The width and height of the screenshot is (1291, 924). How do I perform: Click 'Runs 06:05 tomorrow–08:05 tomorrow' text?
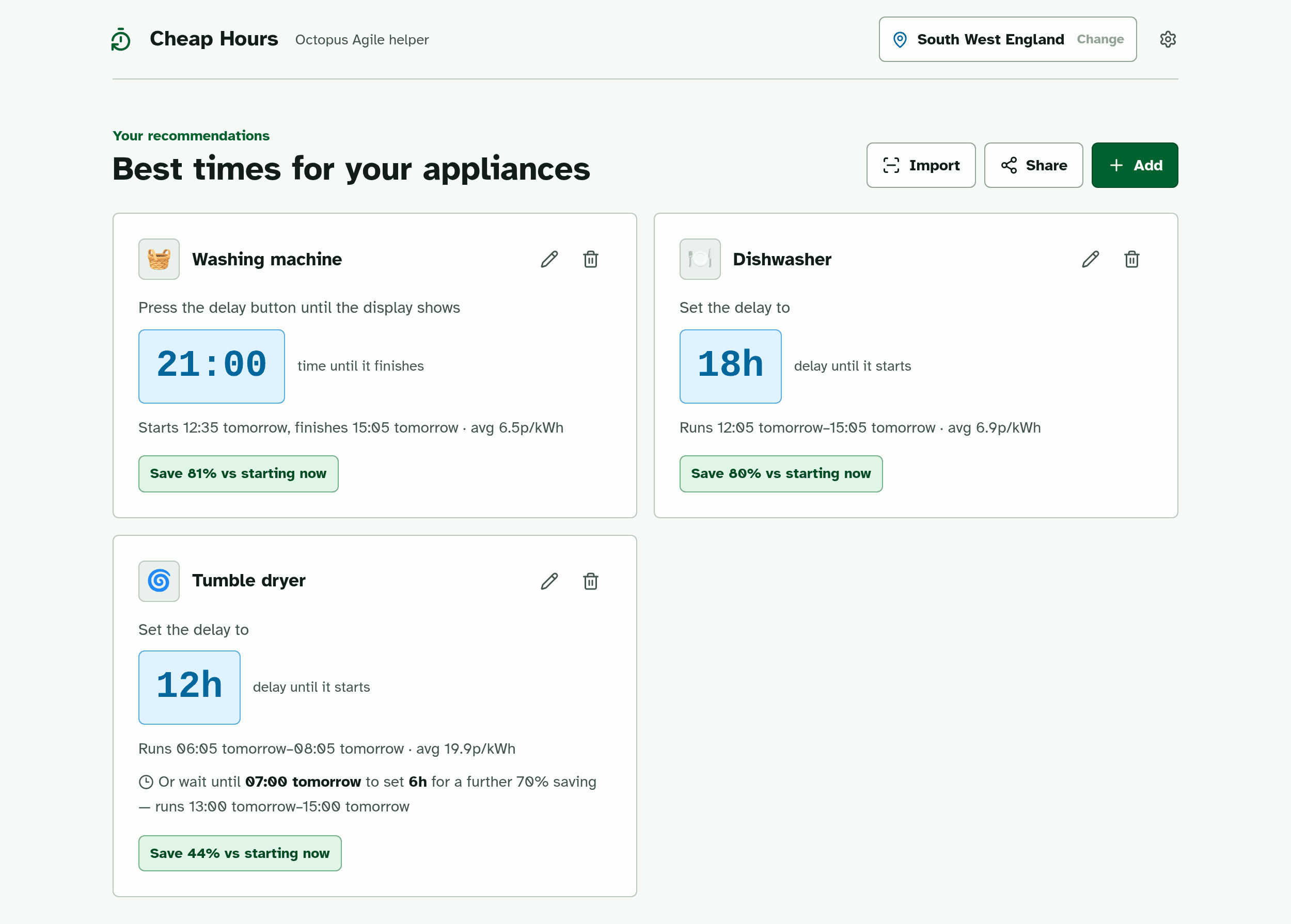[271, 748]
